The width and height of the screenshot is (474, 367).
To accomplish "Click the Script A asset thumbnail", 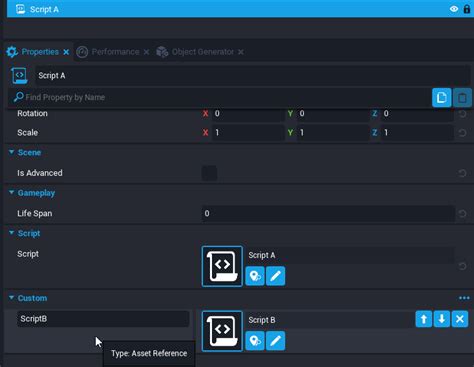I will pyautogui.click(x=222, y=266).
